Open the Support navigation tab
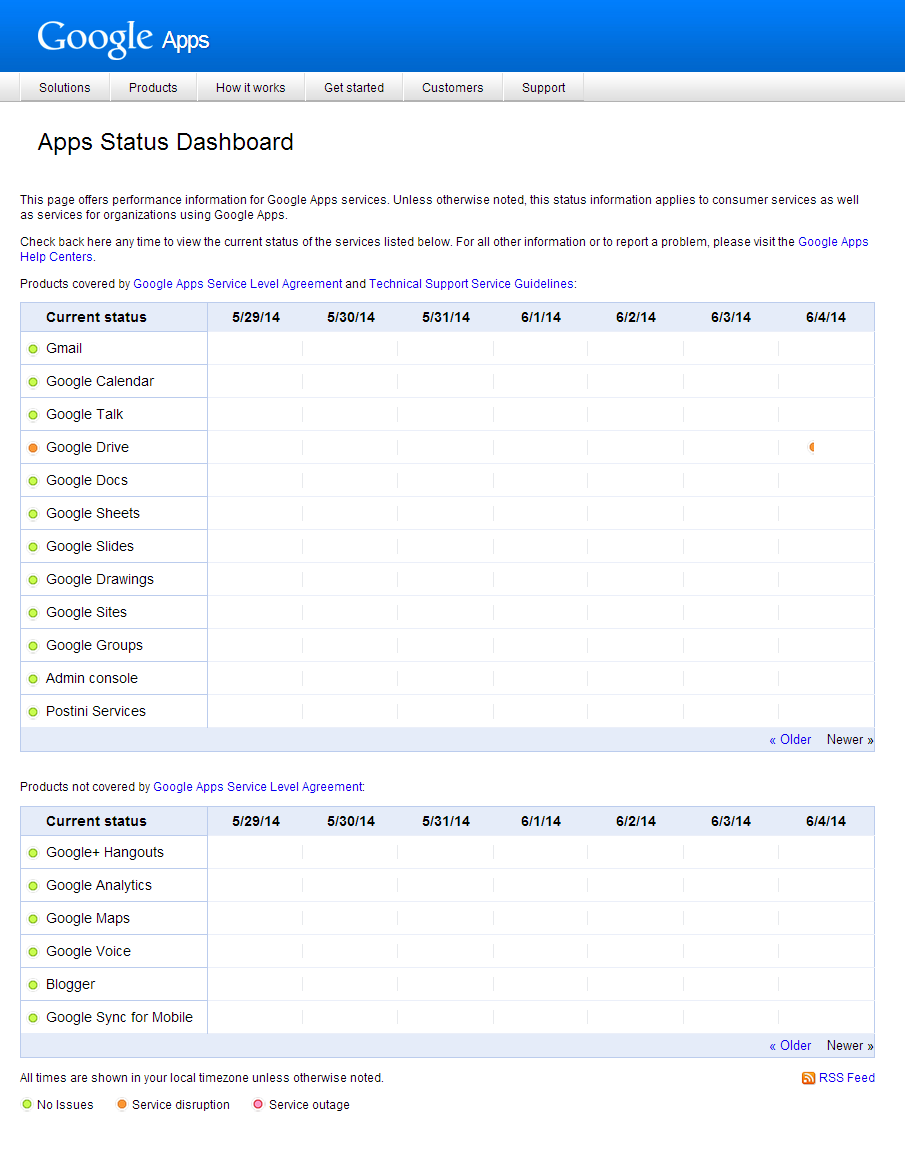Viewport: 905px width, 1163px height. click(x=543, y=88)
